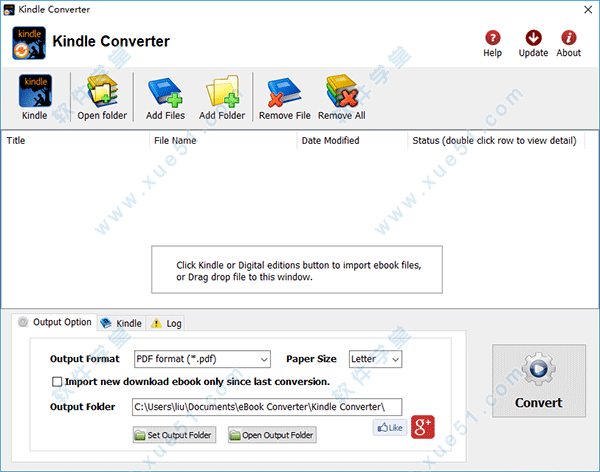Screen dimensions: 600x472
Task: Remove selected file with Remove File icon
Action: coord(285,97)
